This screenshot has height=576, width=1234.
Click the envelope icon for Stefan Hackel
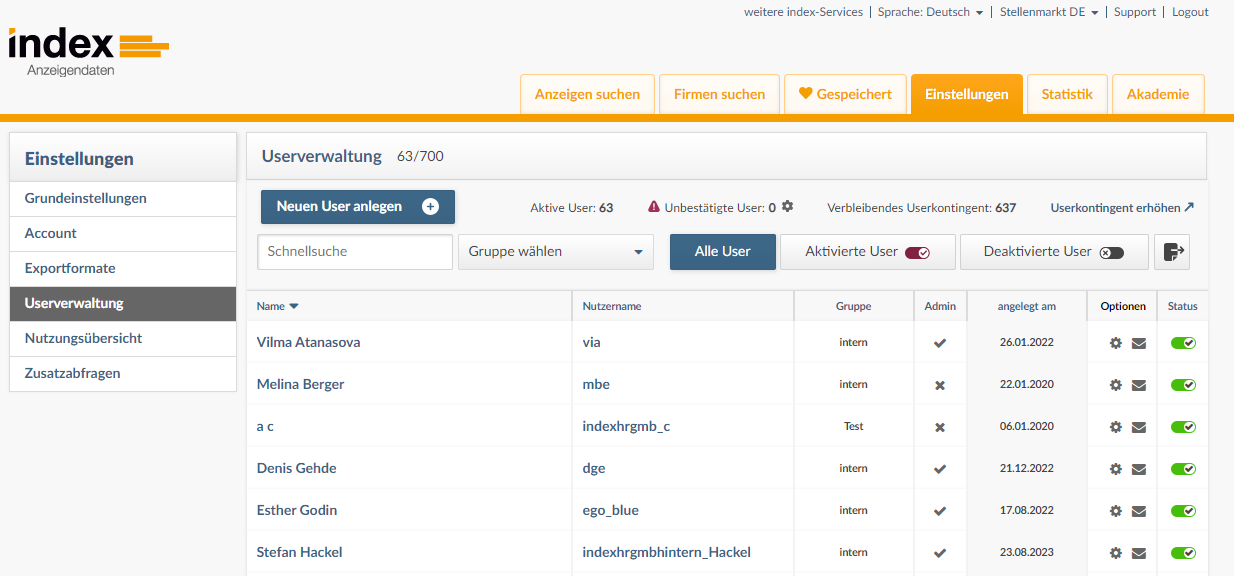coord(1140,552)
